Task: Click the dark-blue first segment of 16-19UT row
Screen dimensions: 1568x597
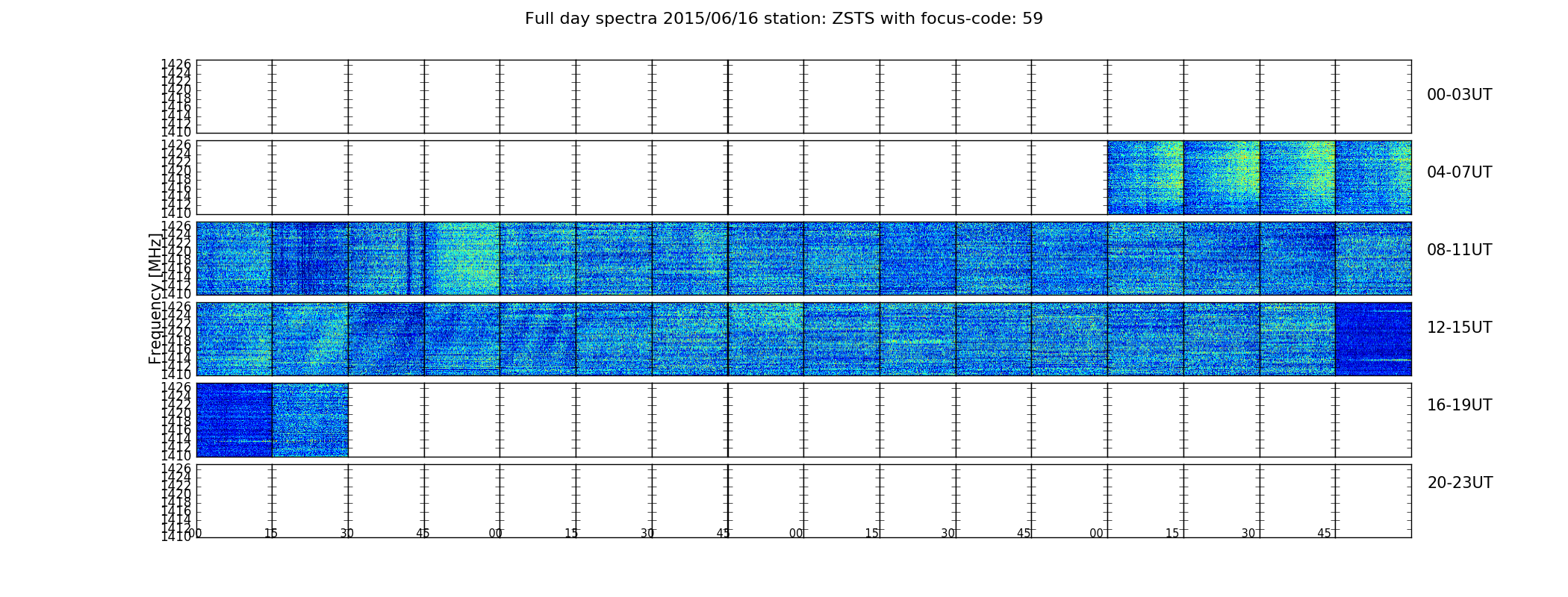Action: coord(234,420)
